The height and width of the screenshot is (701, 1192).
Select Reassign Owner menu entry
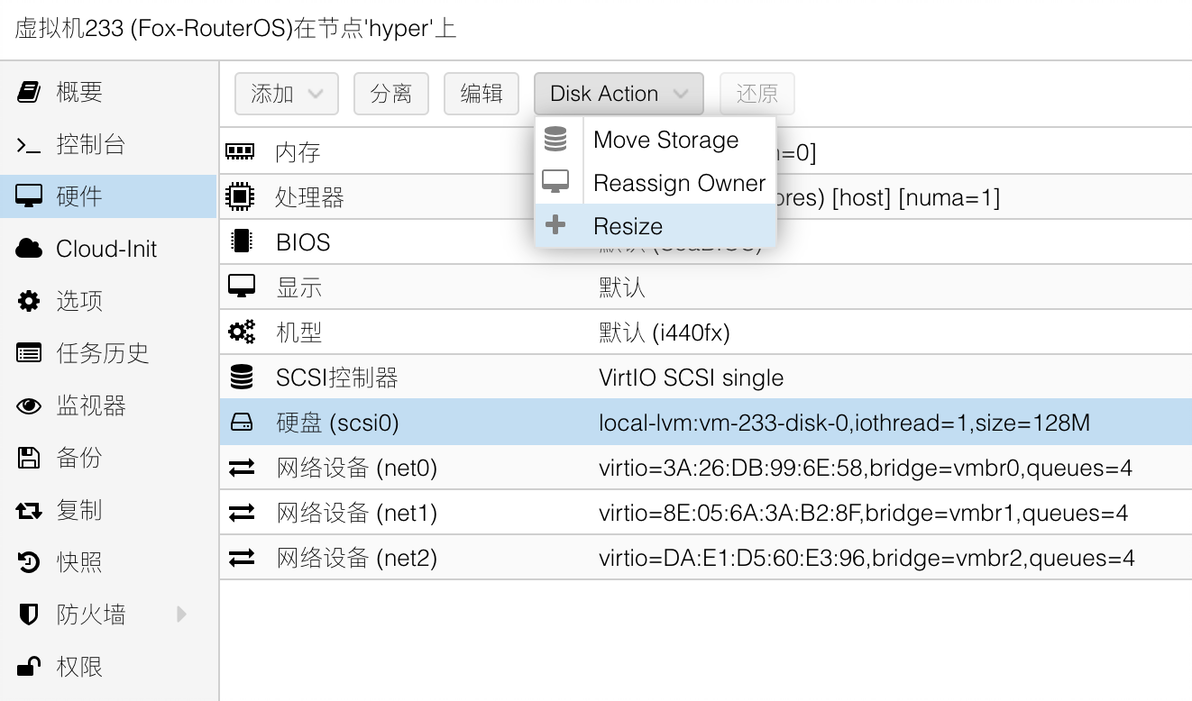click(x=679, y=183)
